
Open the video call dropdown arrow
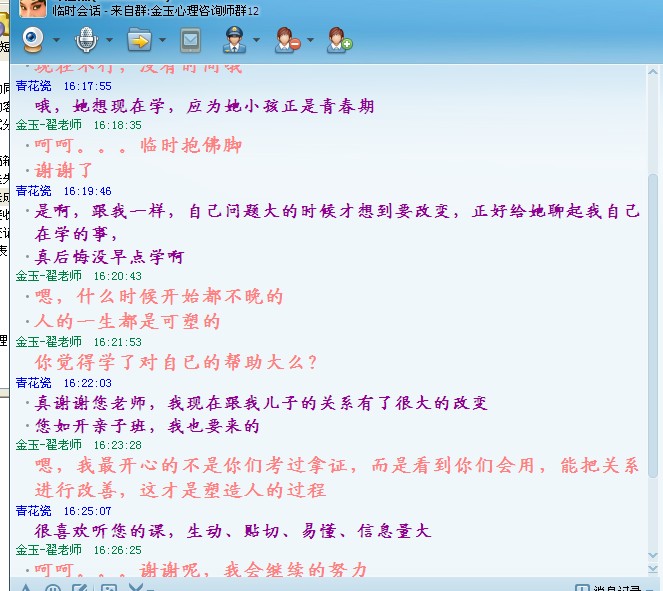(56, 42)
